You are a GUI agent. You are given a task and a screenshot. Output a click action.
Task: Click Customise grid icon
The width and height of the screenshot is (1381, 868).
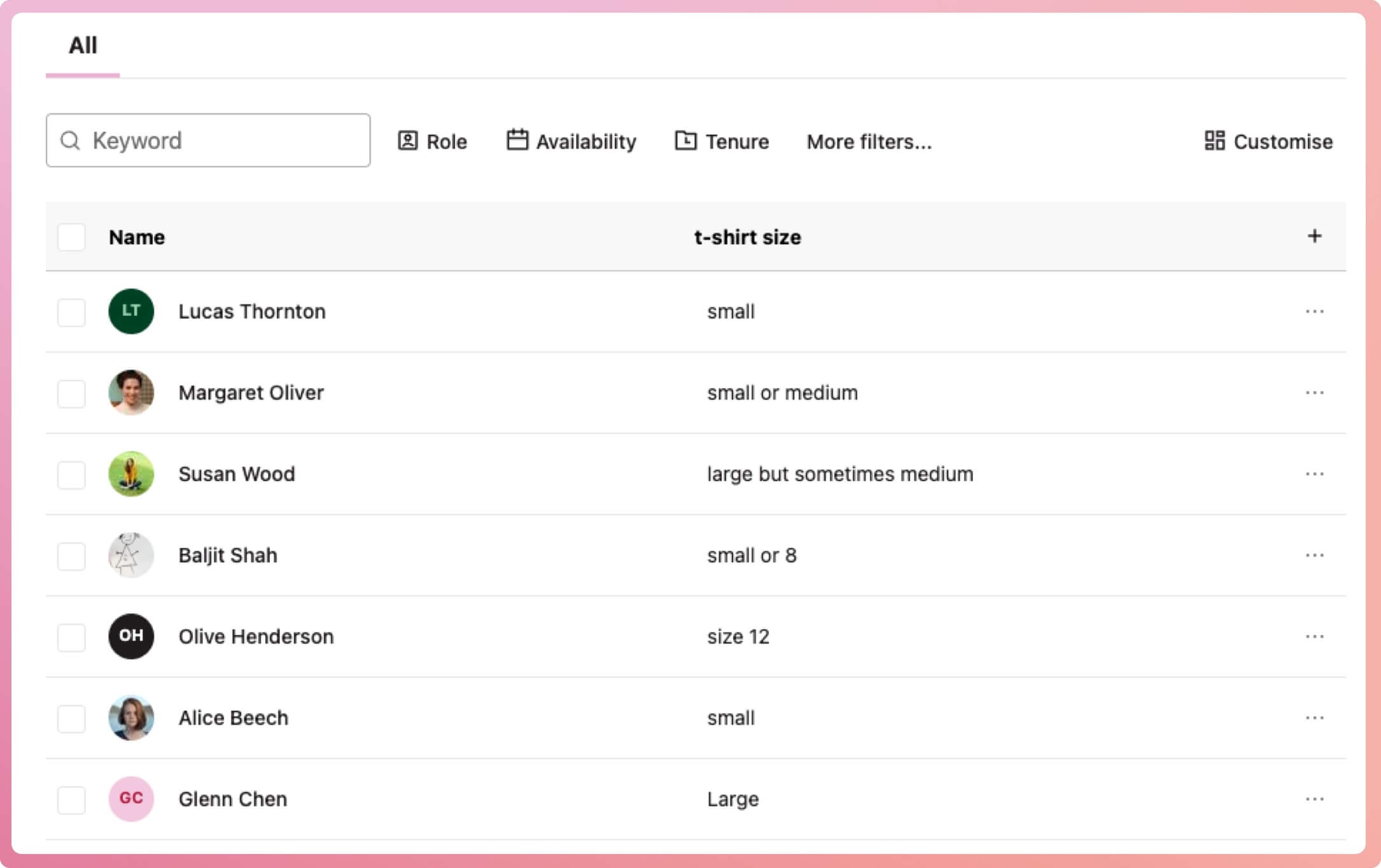point(1214,141)
